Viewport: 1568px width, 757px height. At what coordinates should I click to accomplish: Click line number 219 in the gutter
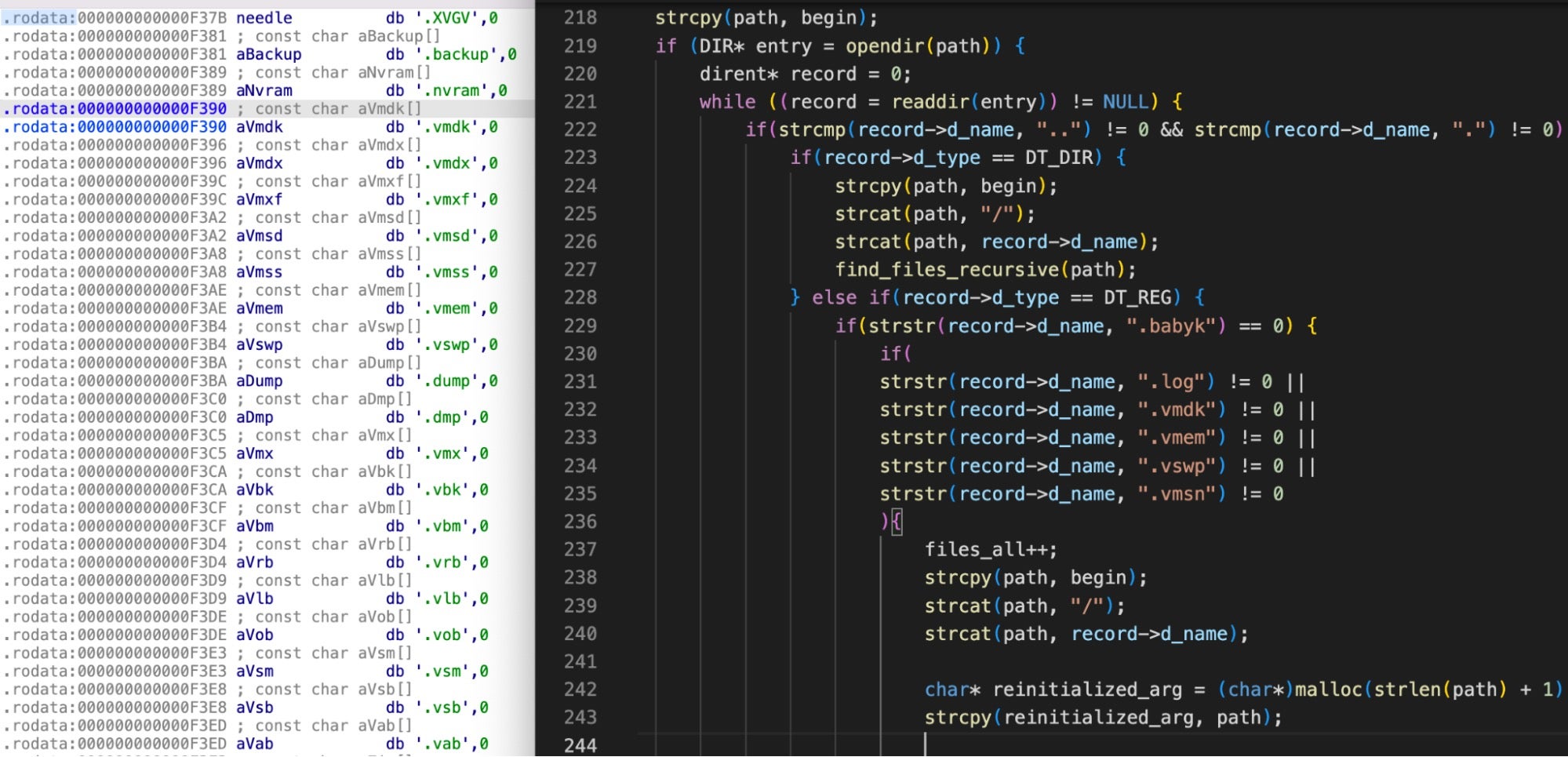pyautogui.click(x=580, y=45)
